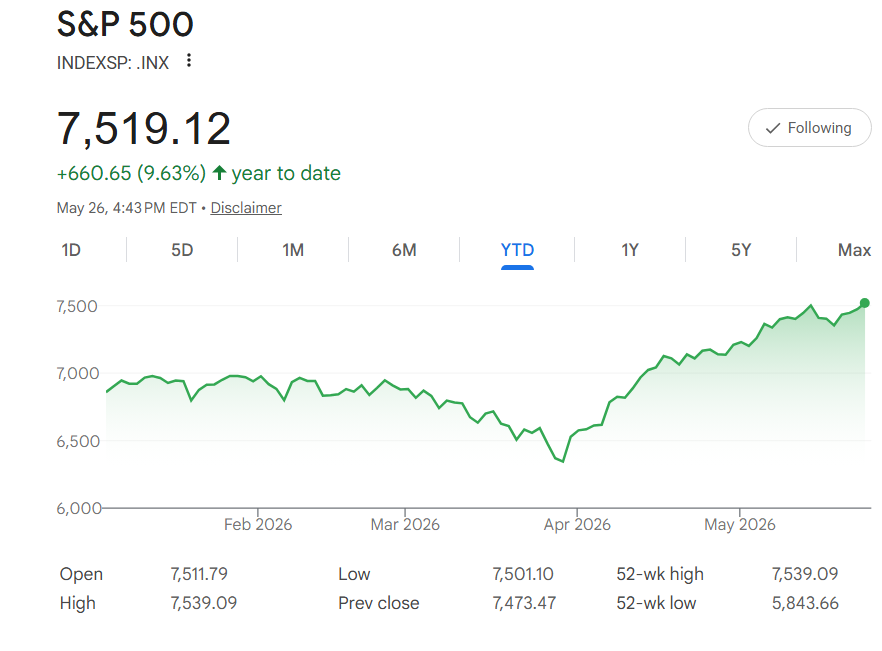Open the Disclaimer link

tap(246, 208)
